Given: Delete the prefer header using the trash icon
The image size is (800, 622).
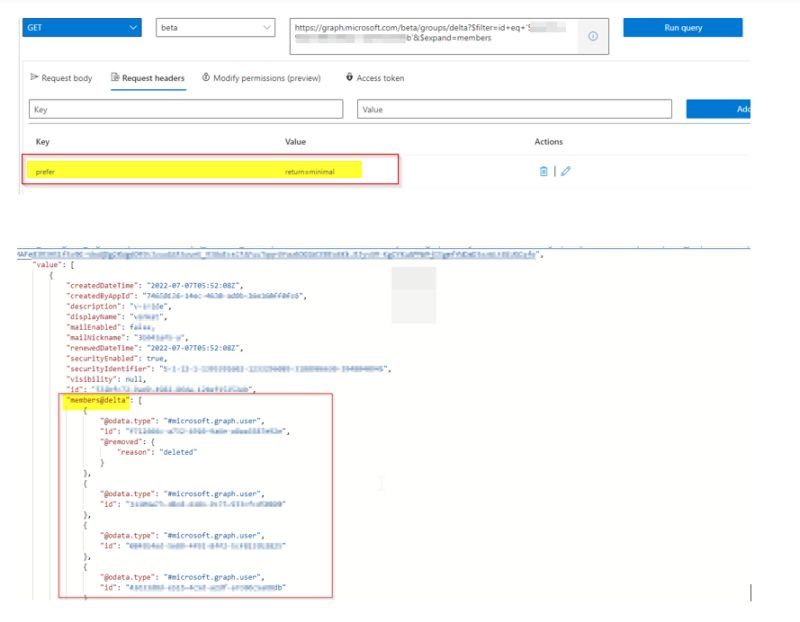Looking at the screenshot, I should (x=543, y=170).
